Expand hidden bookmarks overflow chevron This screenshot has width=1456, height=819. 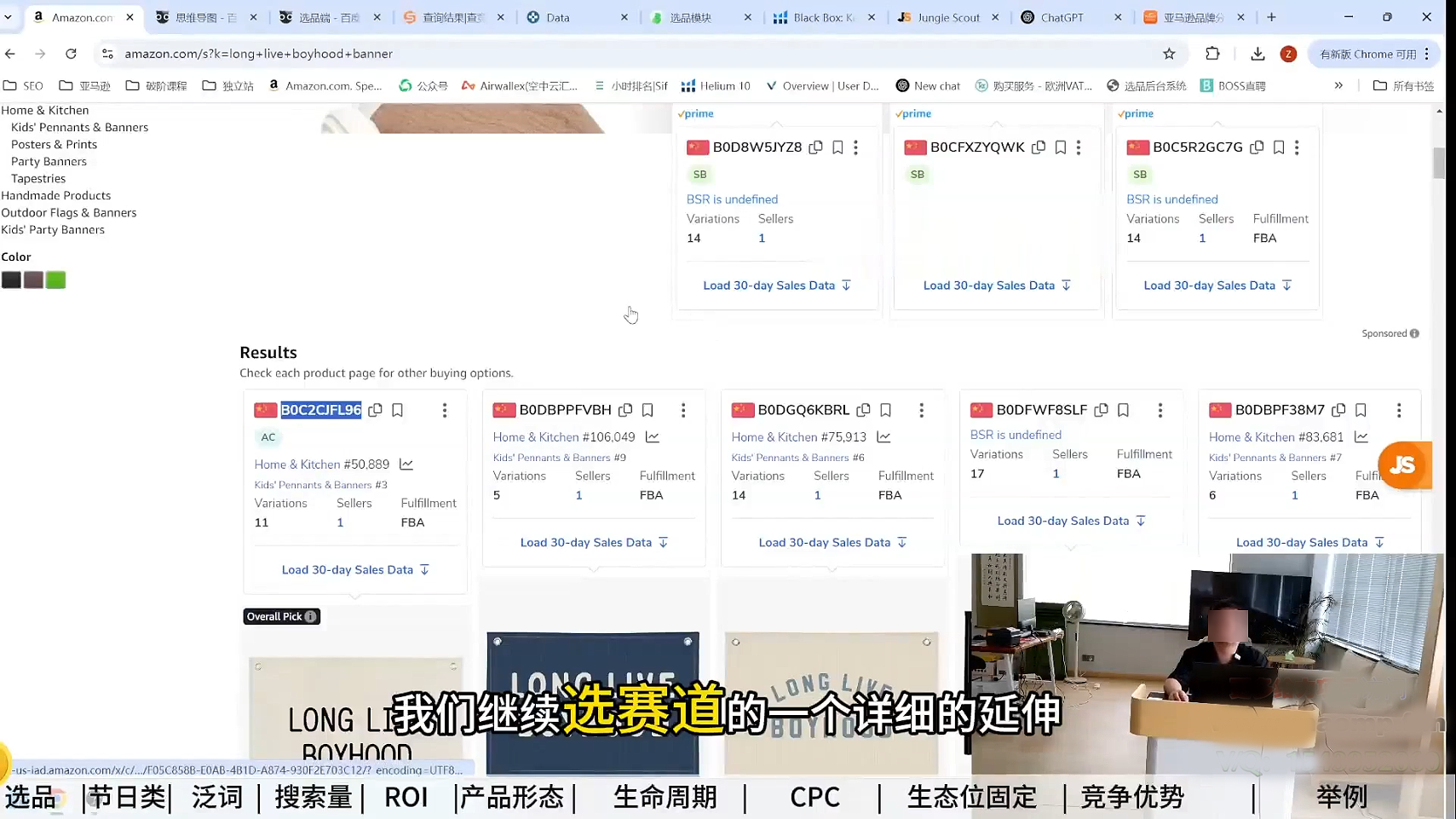point(1338,86)
